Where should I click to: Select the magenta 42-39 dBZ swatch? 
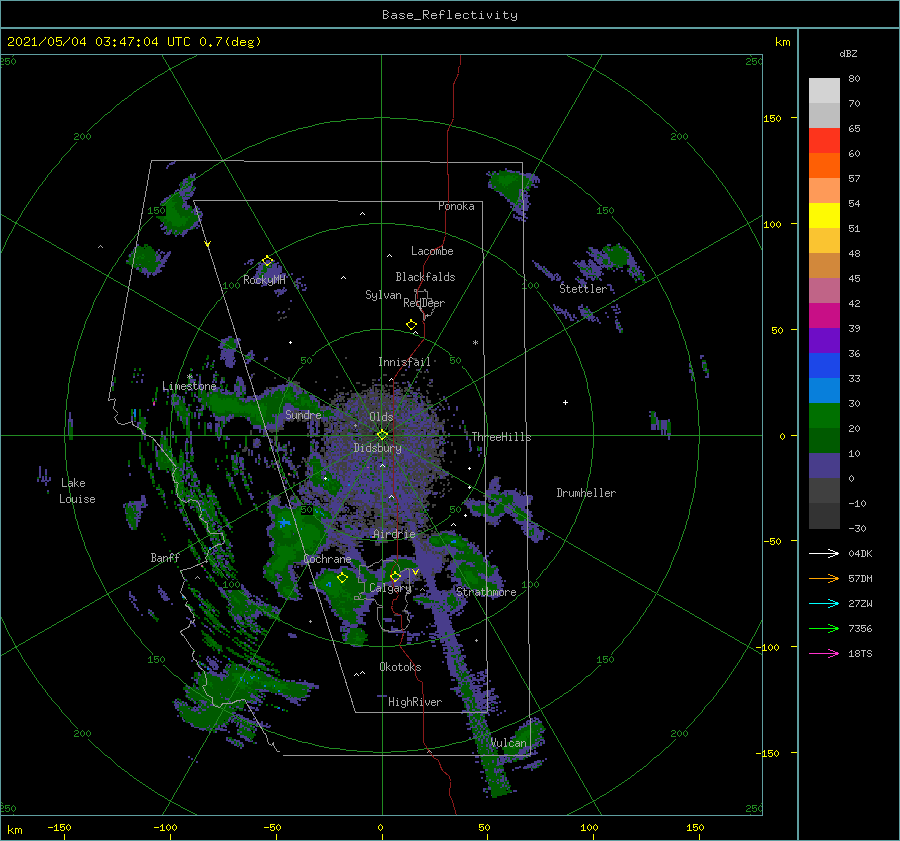pyautogui.click(x=824, y=315)
